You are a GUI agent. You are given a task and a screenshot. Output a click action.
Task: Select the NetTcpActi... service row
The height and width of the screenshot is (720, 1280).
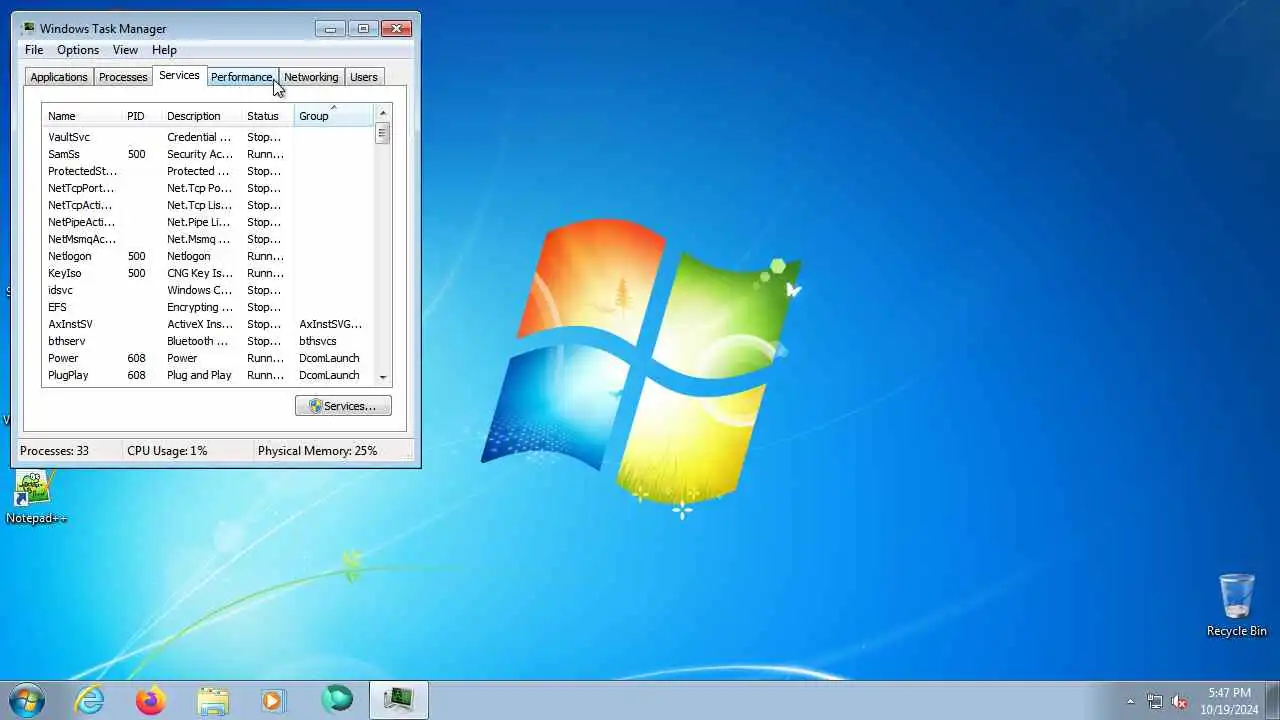tap(207, 205)
